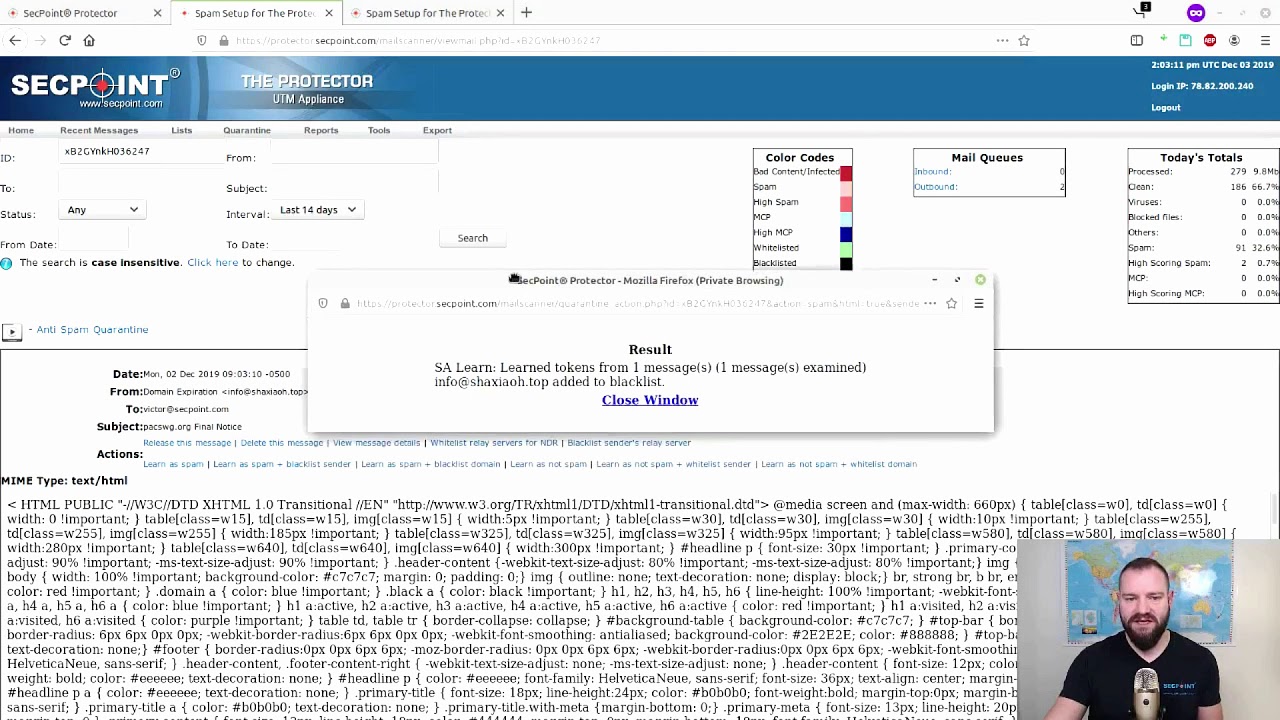Viewport: 1280px width, 720px height.
Task: Click the Logout link
Action: [x=1166, y=107]
